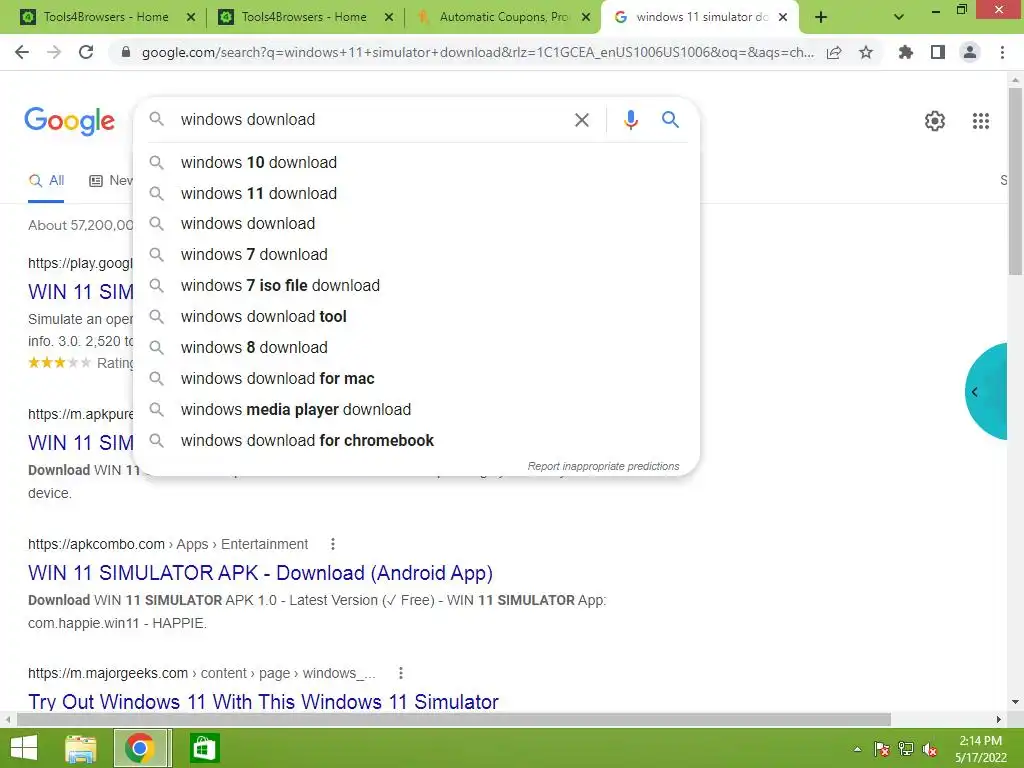The width and height of the screenshot is (1024, 768).
Task: Open the Google apps grid
Action: click(980, 121)
